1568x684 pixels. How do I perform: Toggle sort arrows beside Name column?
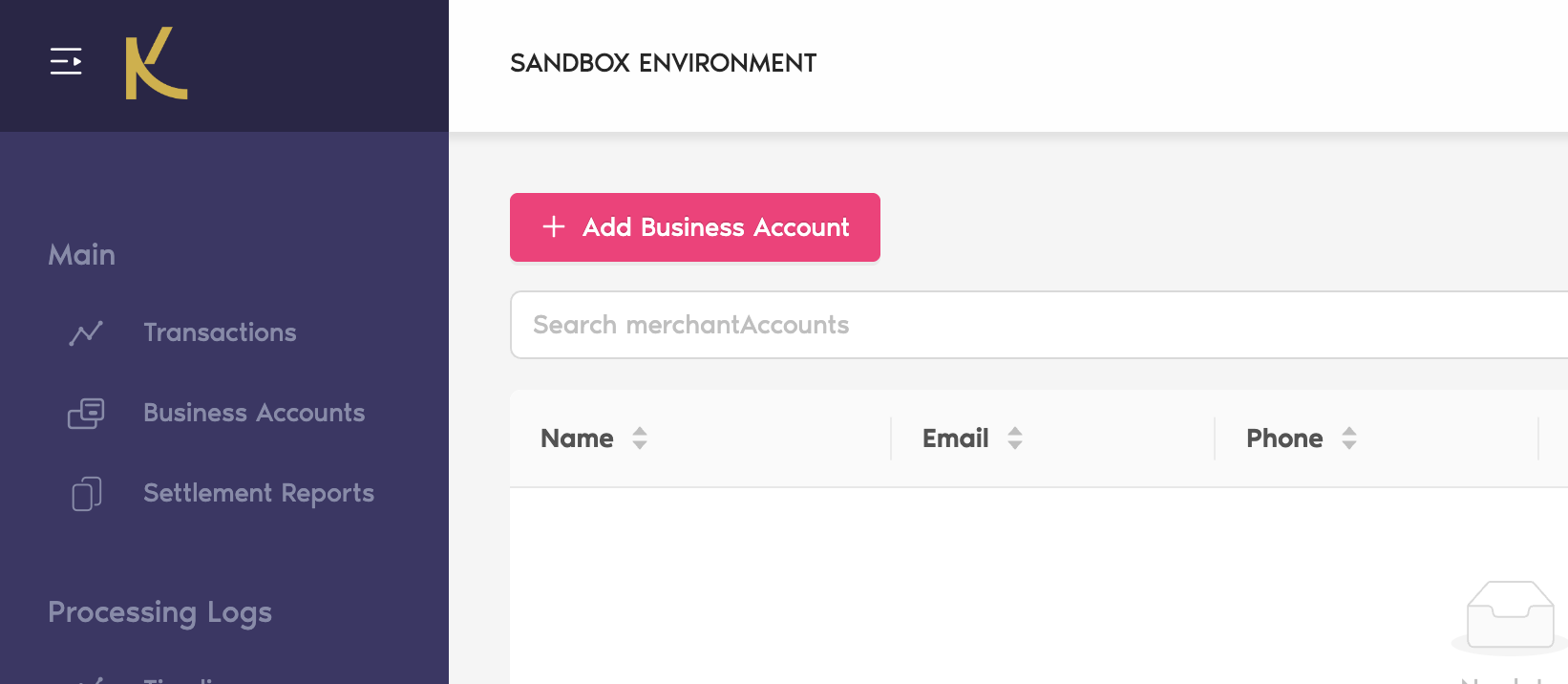click(x=640, y=438)
